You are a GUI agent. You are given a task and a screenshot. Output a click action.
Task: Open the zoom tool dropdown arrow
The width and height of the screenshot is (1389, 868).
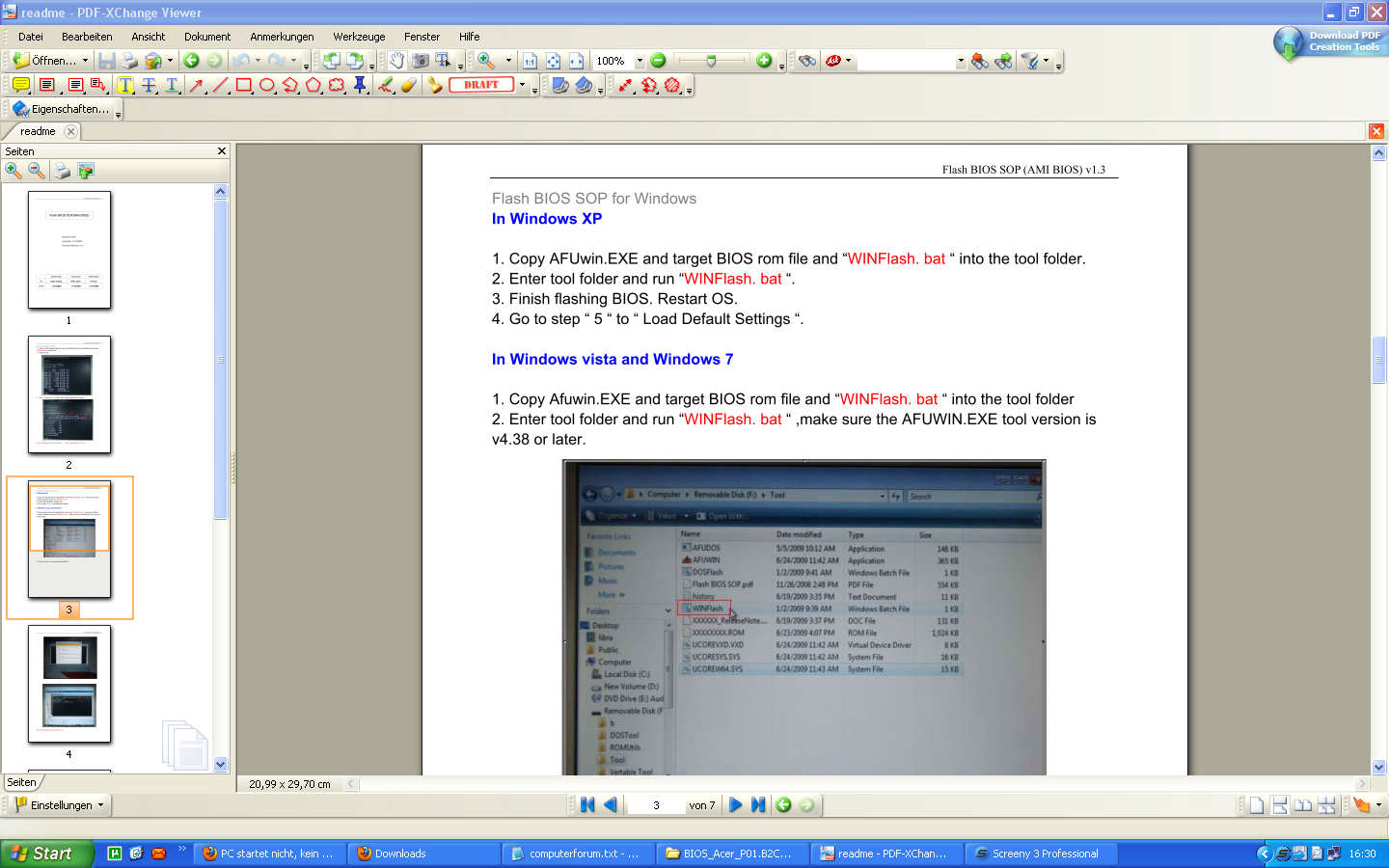pyautogui.click(x=508, y=61)
